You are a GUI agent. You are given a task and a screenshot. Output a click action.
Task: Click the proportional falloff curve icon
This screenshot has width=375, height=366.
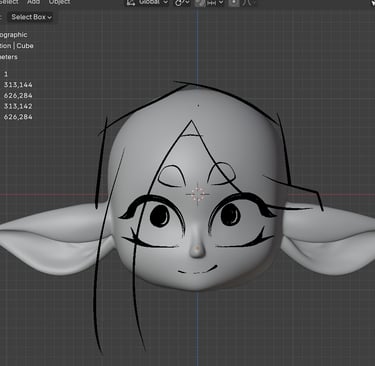click(247, 2)
